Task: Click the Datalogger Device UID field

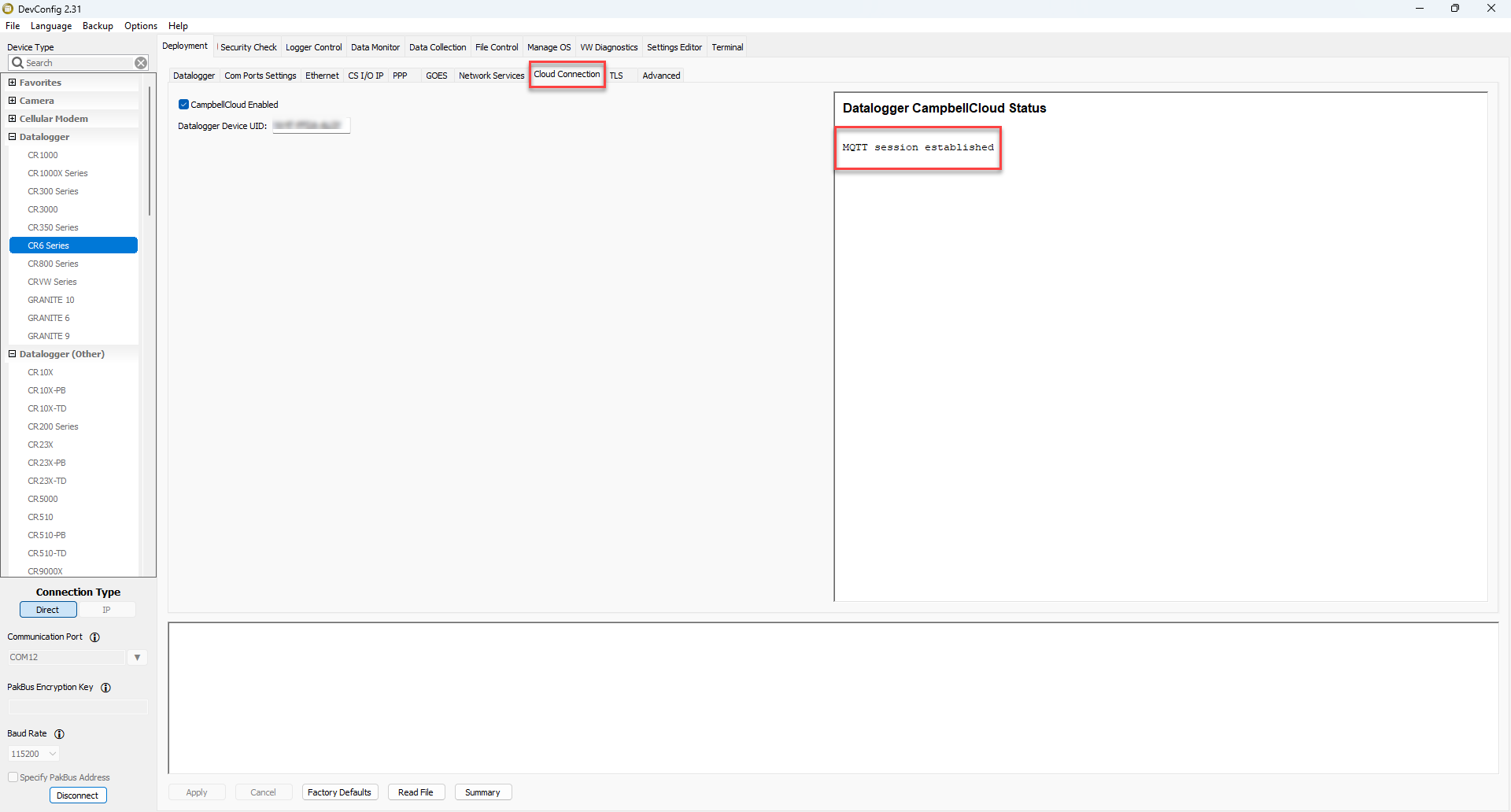Action: (311, 126)
